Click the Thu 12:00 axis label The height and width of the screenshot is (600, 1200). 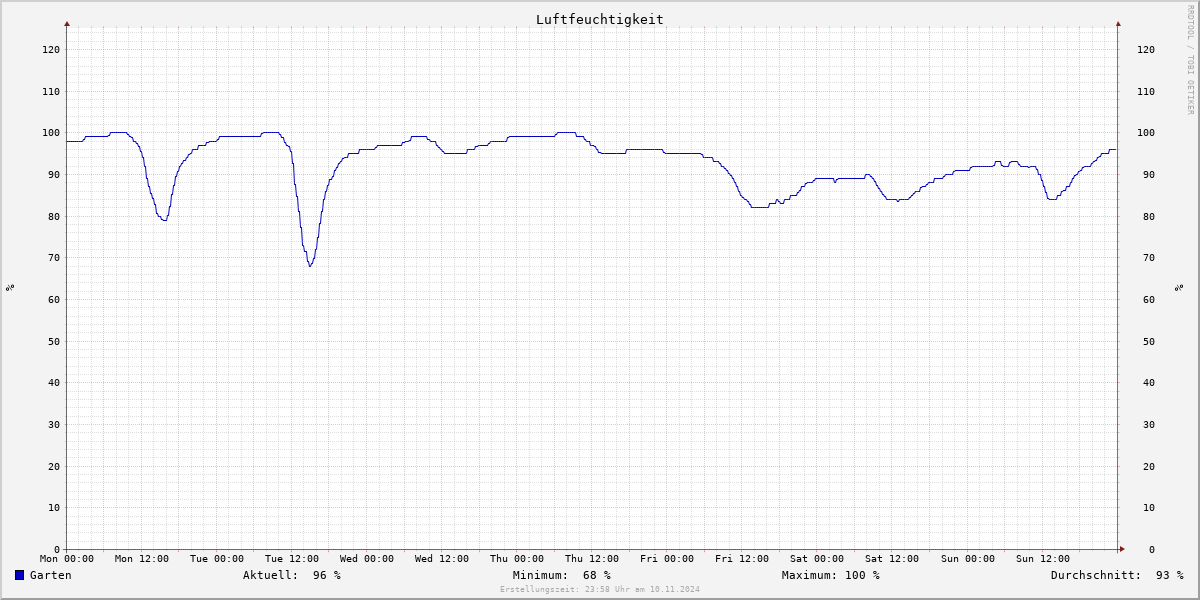(x=592, y=559)
